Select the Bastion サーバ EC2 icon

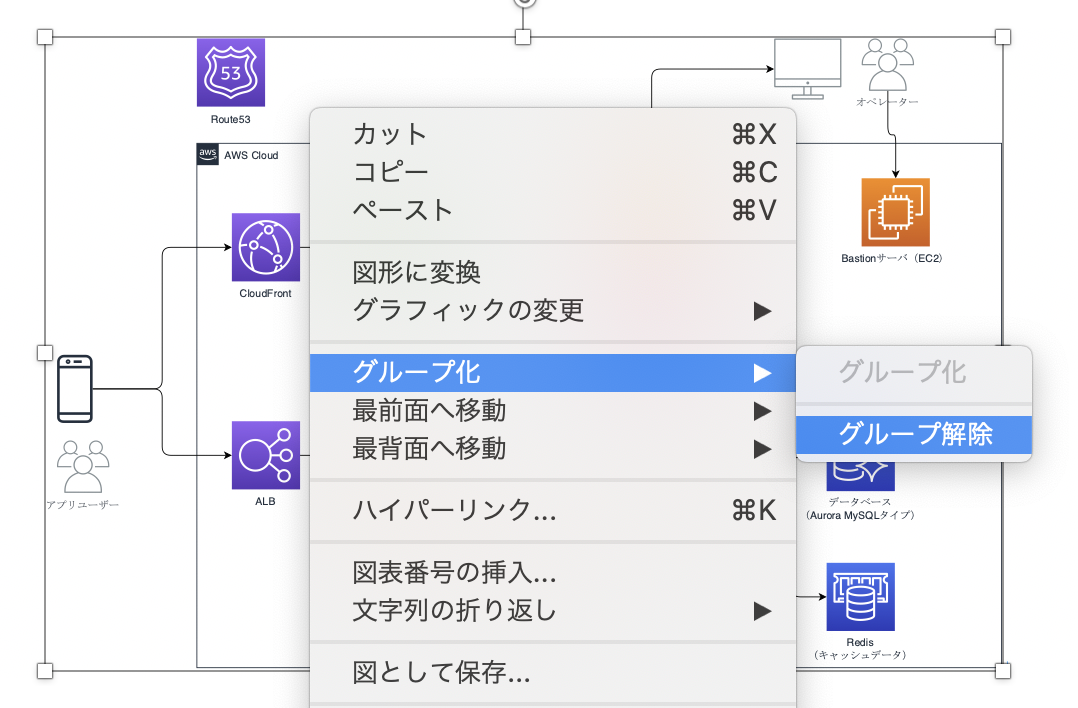(895, 212)
